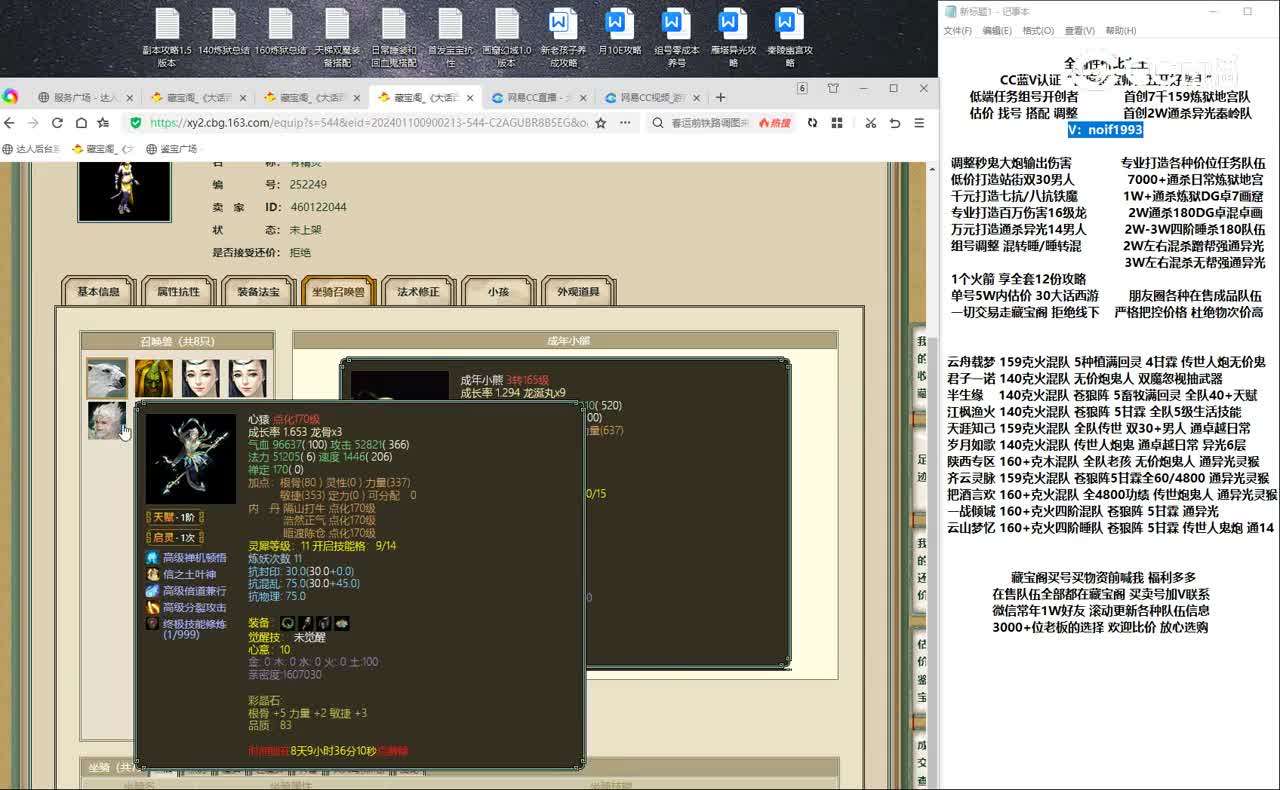Screen dimensions: 1280x790
Task: Go to the browser home page
Action: click(x=80, y=123)
